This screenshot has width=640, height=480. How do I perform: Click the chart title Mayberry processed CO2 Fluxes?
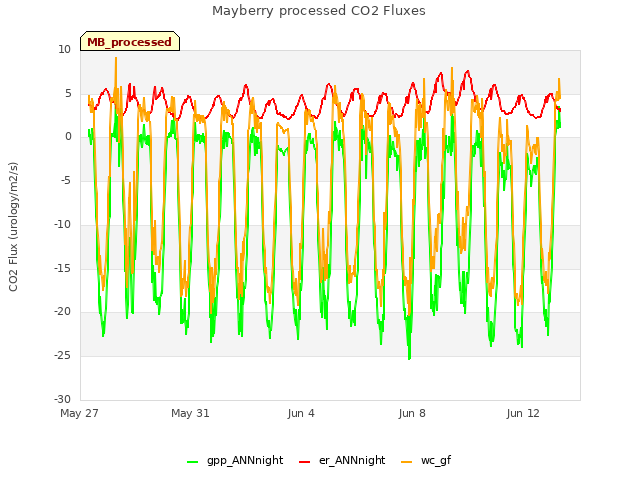pyautogui.click(x=319, y=11)
